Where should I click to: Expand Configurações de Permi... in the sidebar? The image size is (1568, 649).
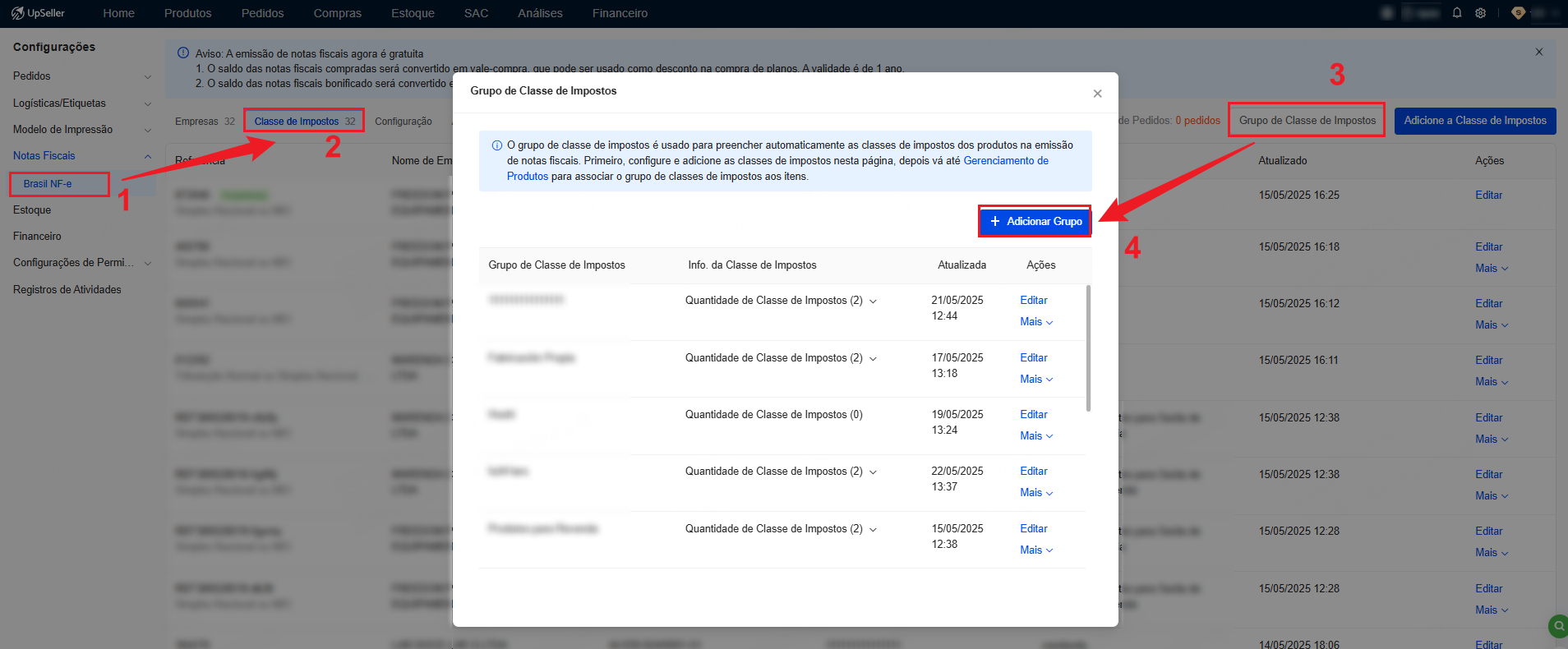coord(82,263)
